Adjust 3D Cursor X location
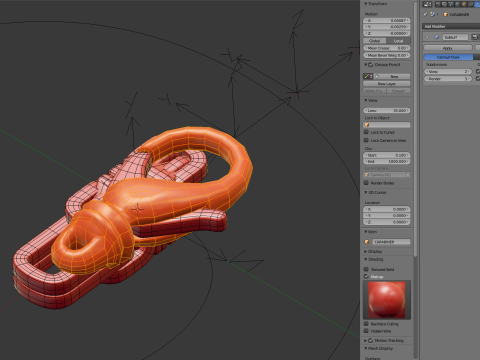 (387, 209)
